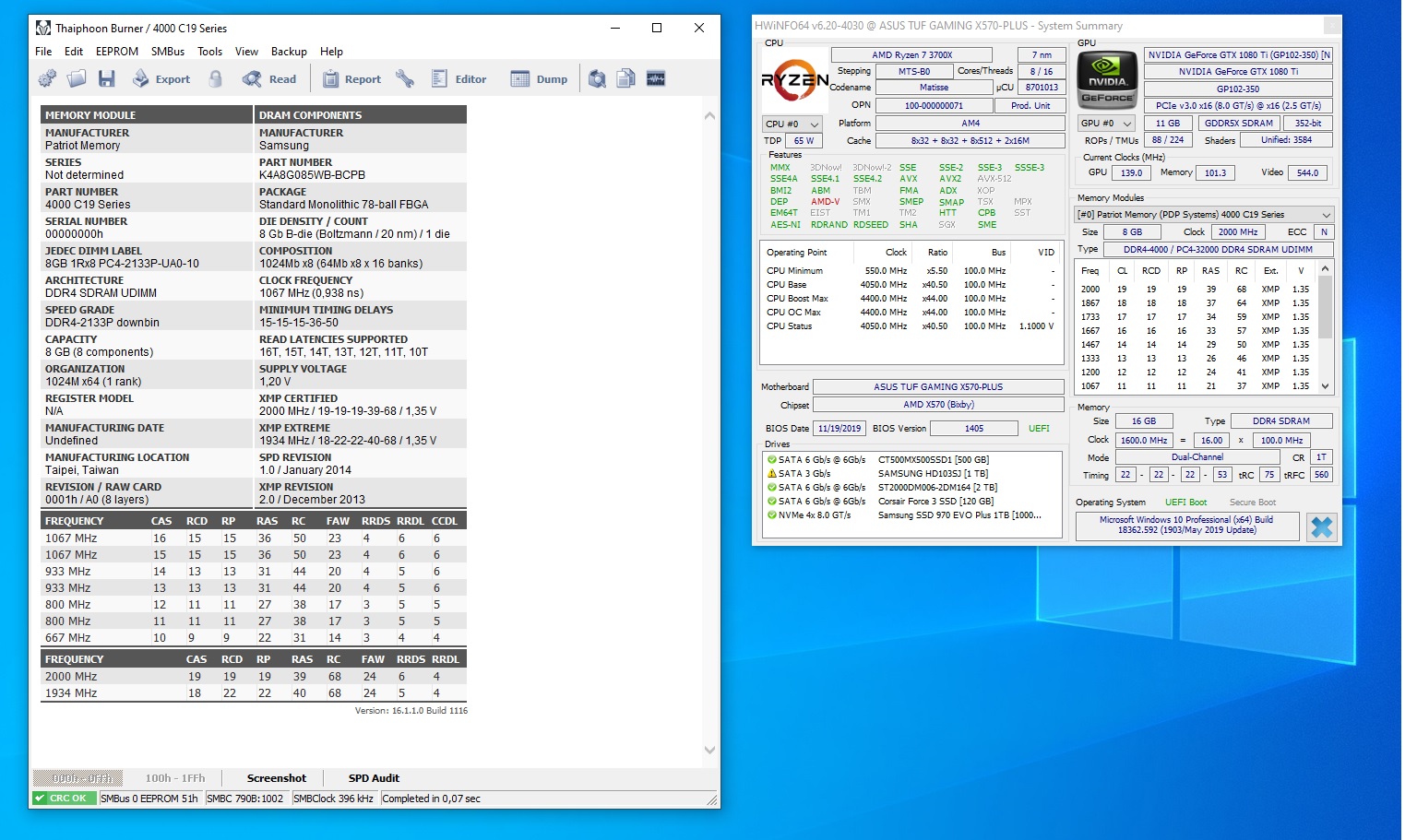This screenshot has height=840, width=1417.
Task: Click the BIOS Version 1405 field
Action: 974,428
